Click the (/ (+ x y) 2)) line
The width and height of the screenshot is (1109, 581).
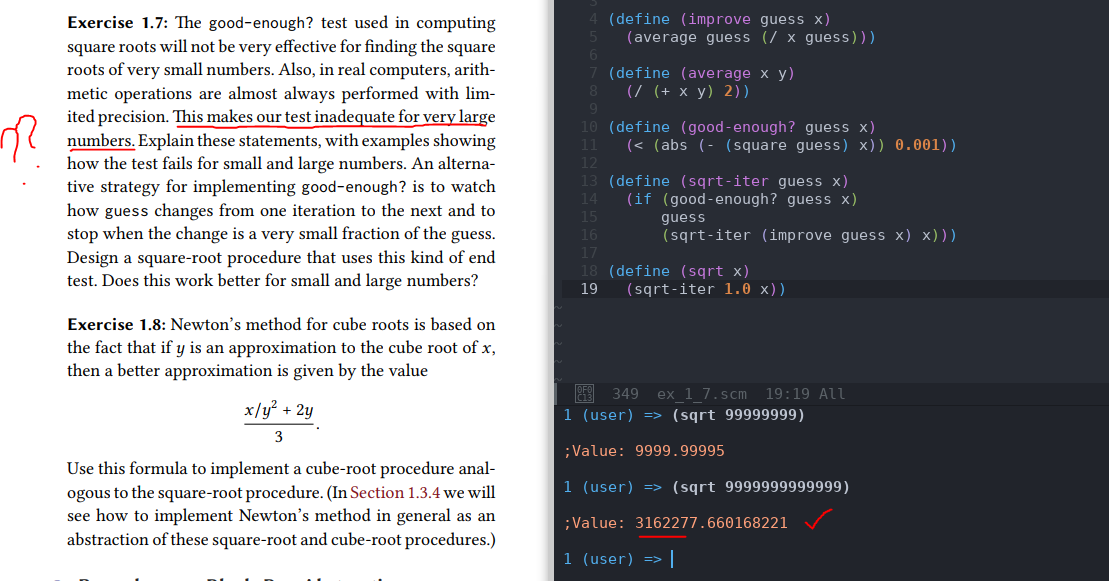pyautogui.click(x=687, y=91)
